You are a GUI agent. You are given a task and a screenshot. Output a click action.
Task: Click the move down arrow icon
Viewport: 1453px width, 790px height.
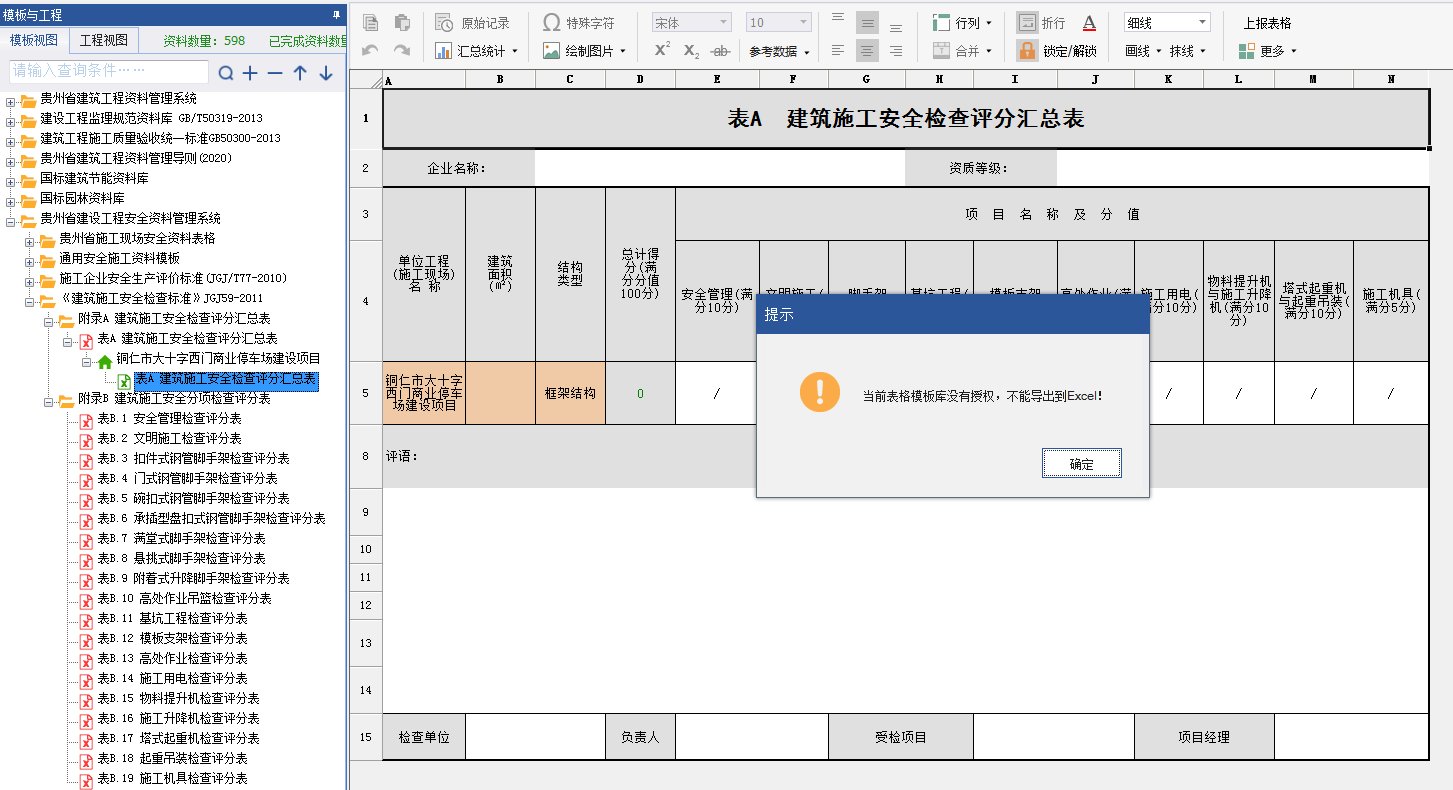(x=326, y=73)
